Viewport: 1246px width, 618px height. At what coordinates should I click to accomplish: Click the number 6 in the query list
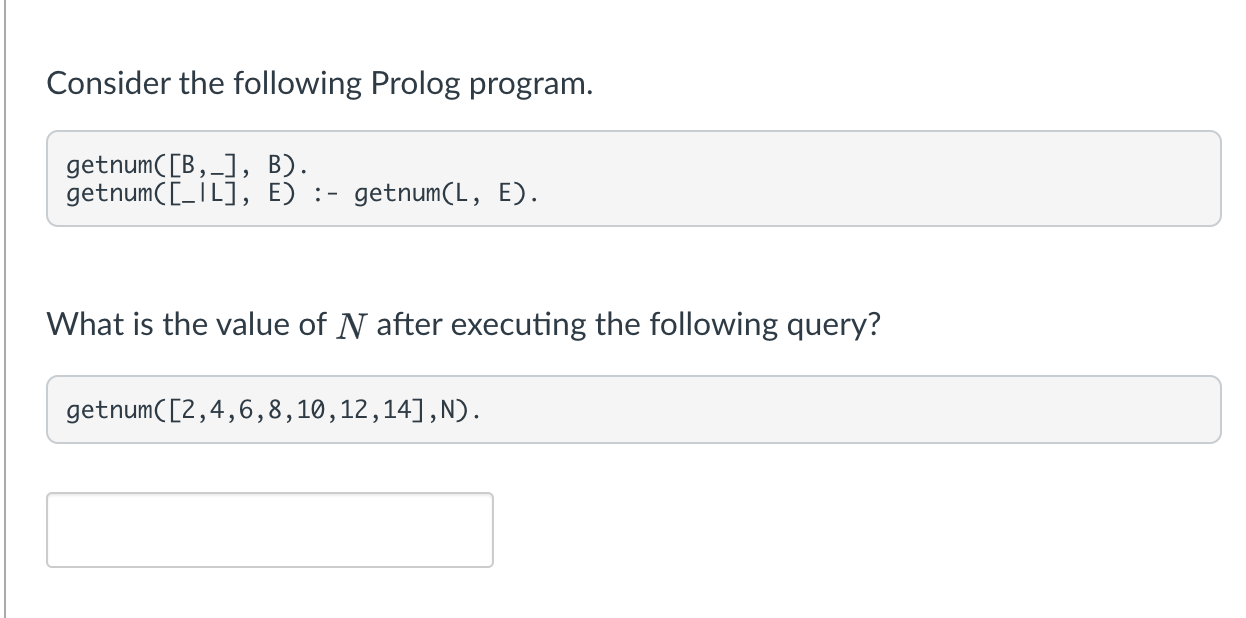click(x=244, y=410)
